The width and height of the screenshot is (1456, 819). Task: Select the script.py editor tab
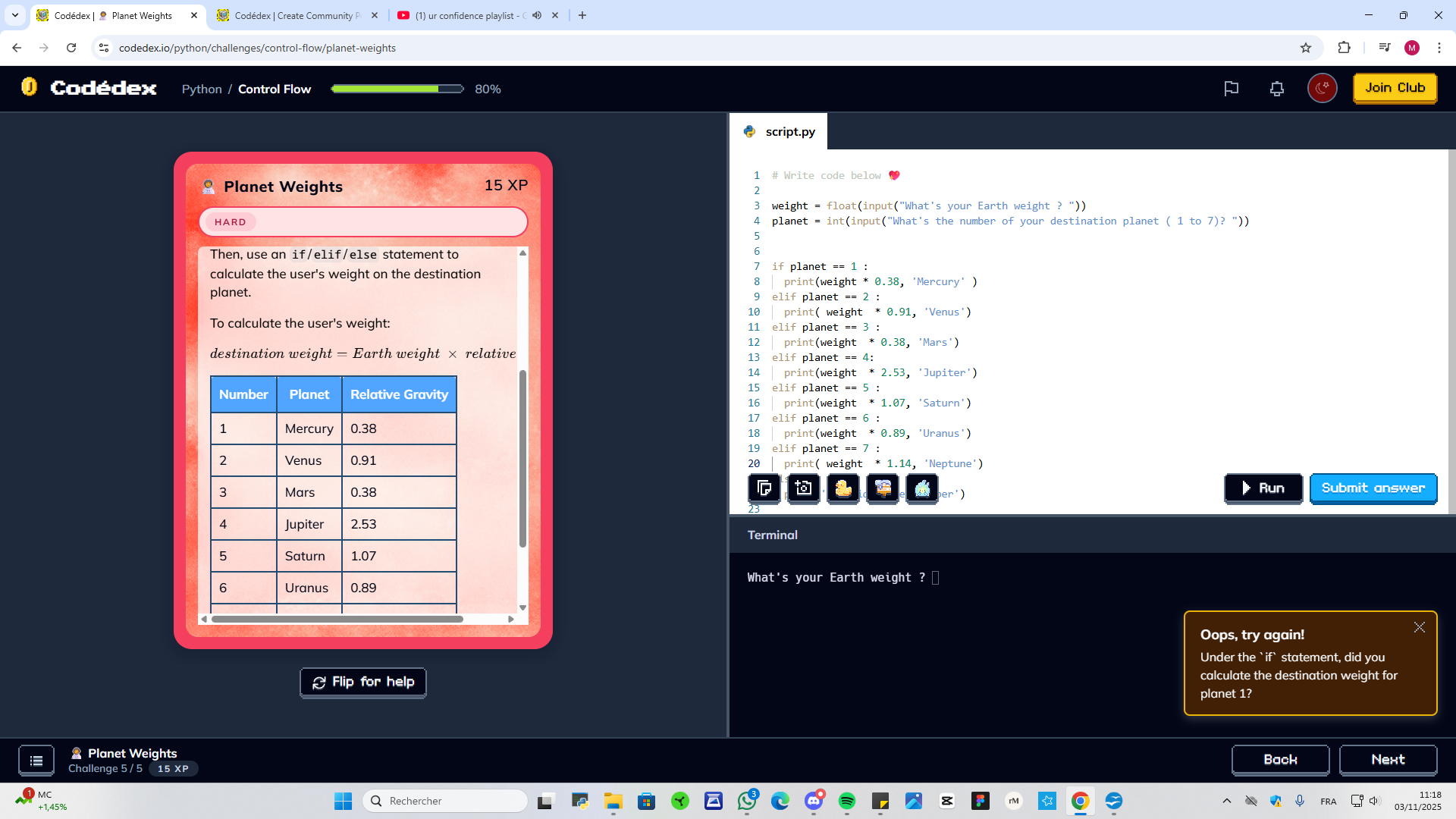[779, 131]
